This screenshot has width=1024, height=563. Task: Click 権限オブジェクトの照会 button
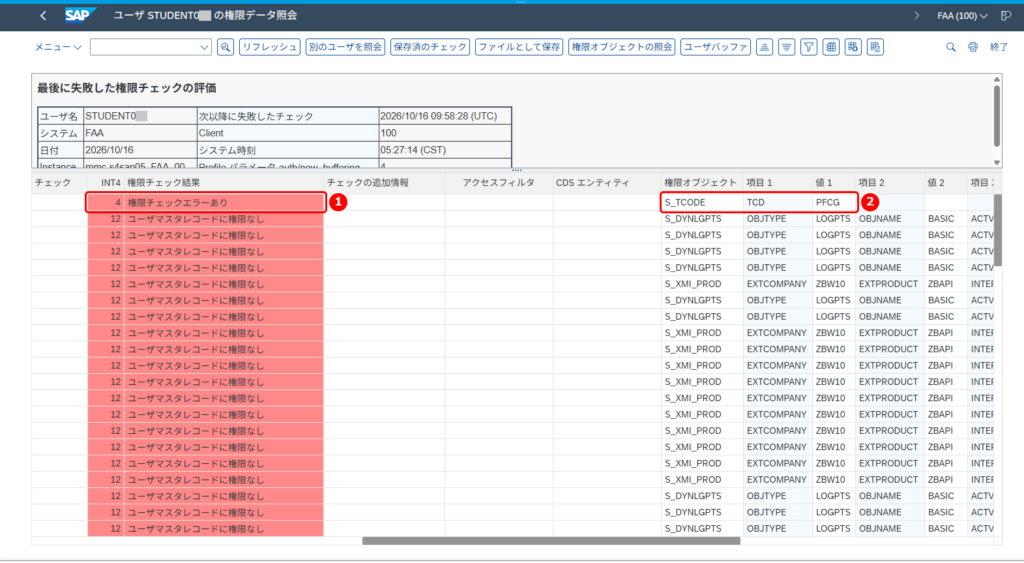tap(622, 47)
